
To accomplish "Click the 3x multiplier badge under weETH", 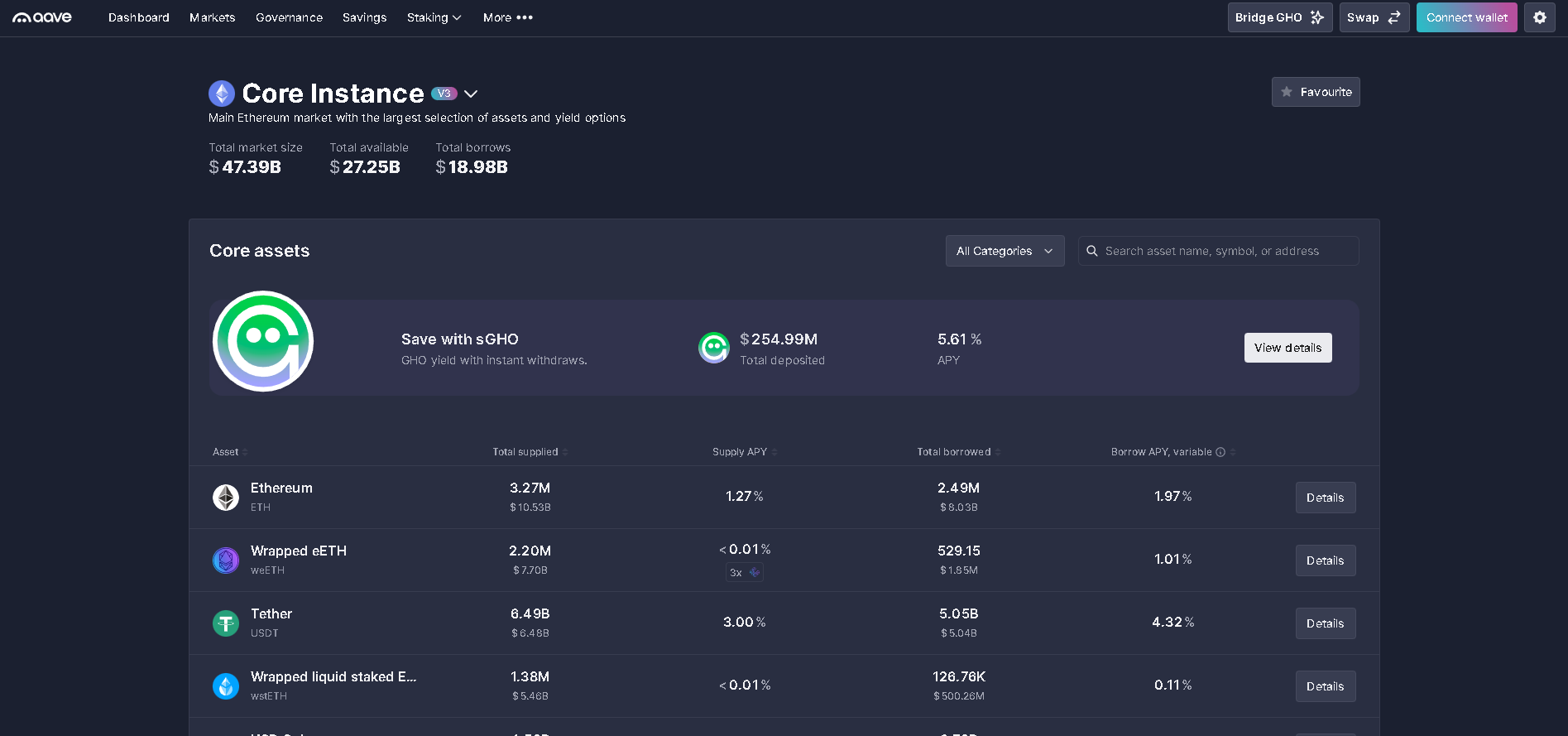I will point(744,572).
